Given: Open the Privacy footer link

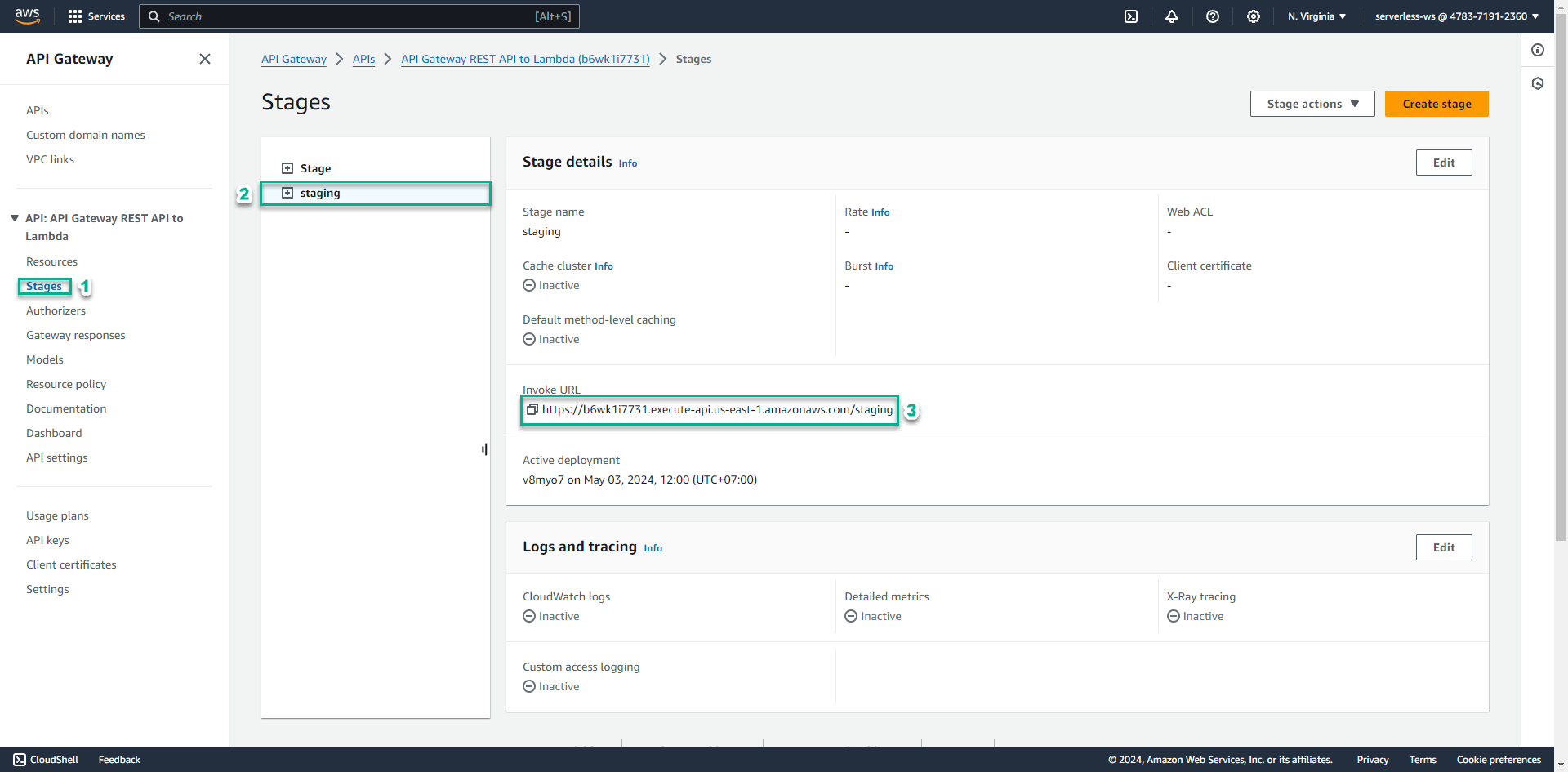Looking at the screenshot, I should click(1373, 760).
